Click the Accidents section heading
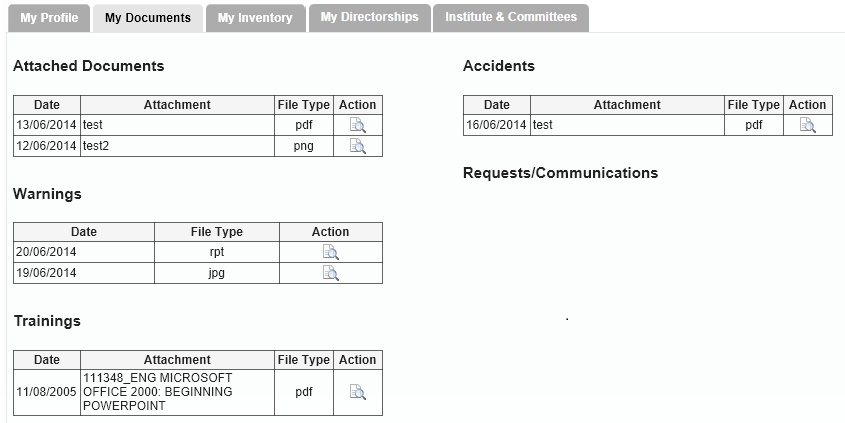Image resolution: width=845 pixels, height=423 pixels. (499, 66)
